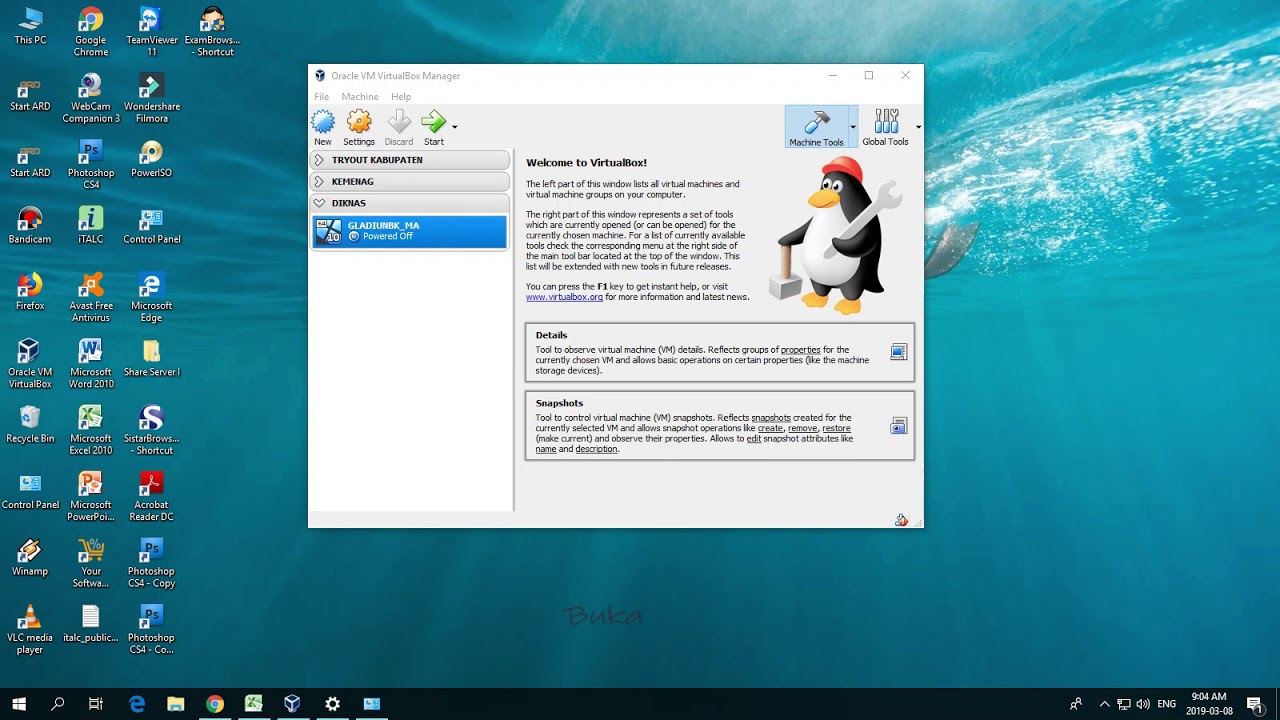Screen dimensions: 1280x720
Task: Open the Snapshots tool icon
Action: pyautogui.click(x=899, y=427)
